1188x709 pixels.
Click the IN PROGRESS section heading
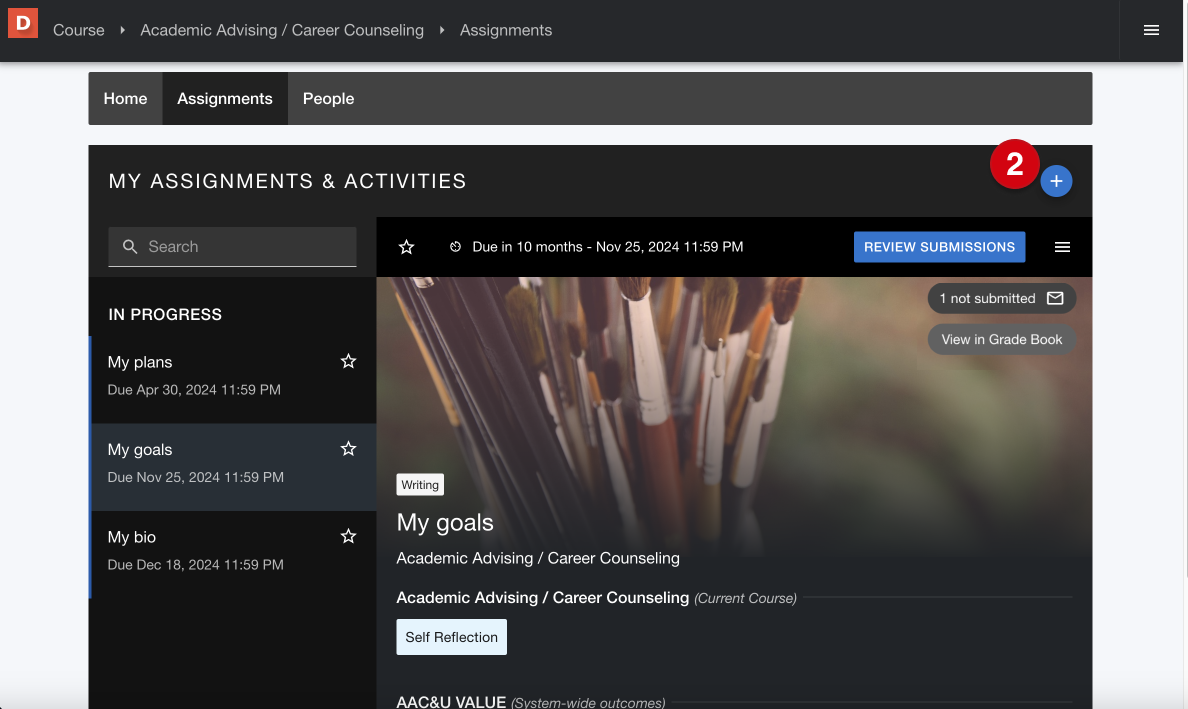click(x=165, y=314)
